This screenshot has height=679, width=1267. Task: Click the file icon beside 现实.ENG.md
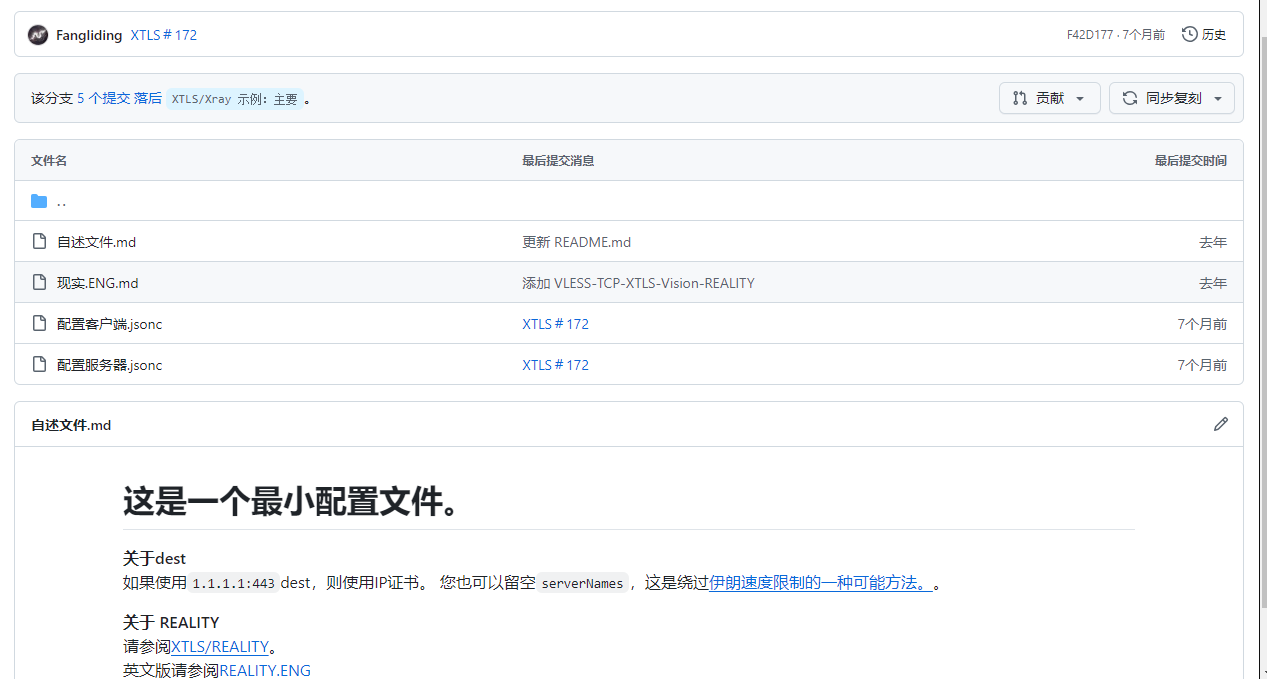39,283
